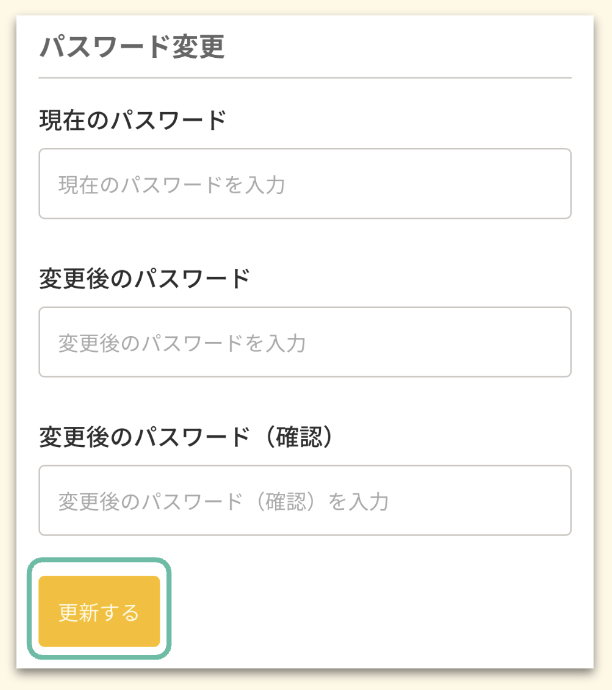Place cursor in the current password box
Image resolution: width=612 pixels, height=690 pixels.
[305, 184]
